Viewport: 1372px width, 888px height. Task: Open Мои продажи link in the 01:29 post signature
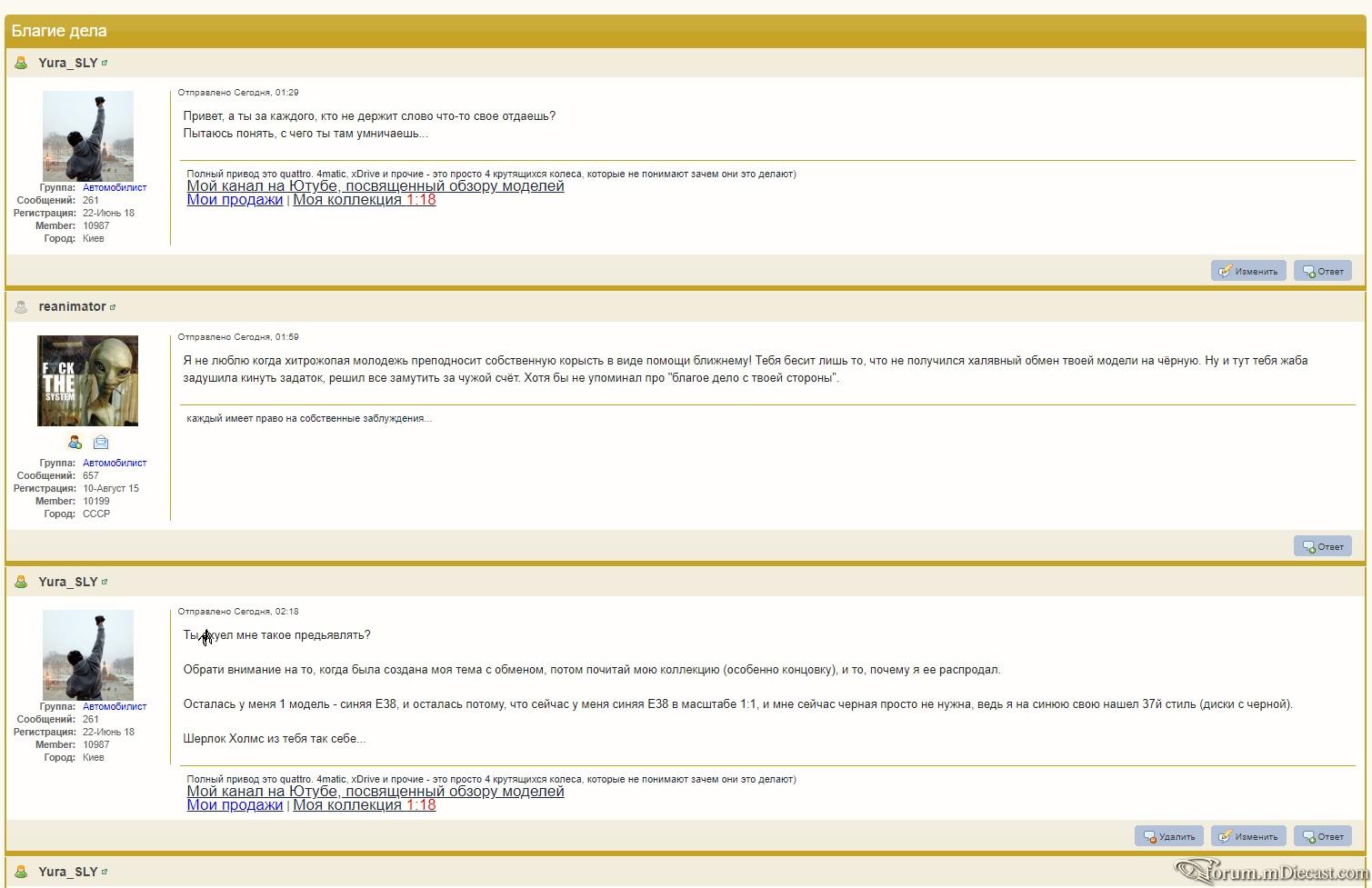point(235,199)
